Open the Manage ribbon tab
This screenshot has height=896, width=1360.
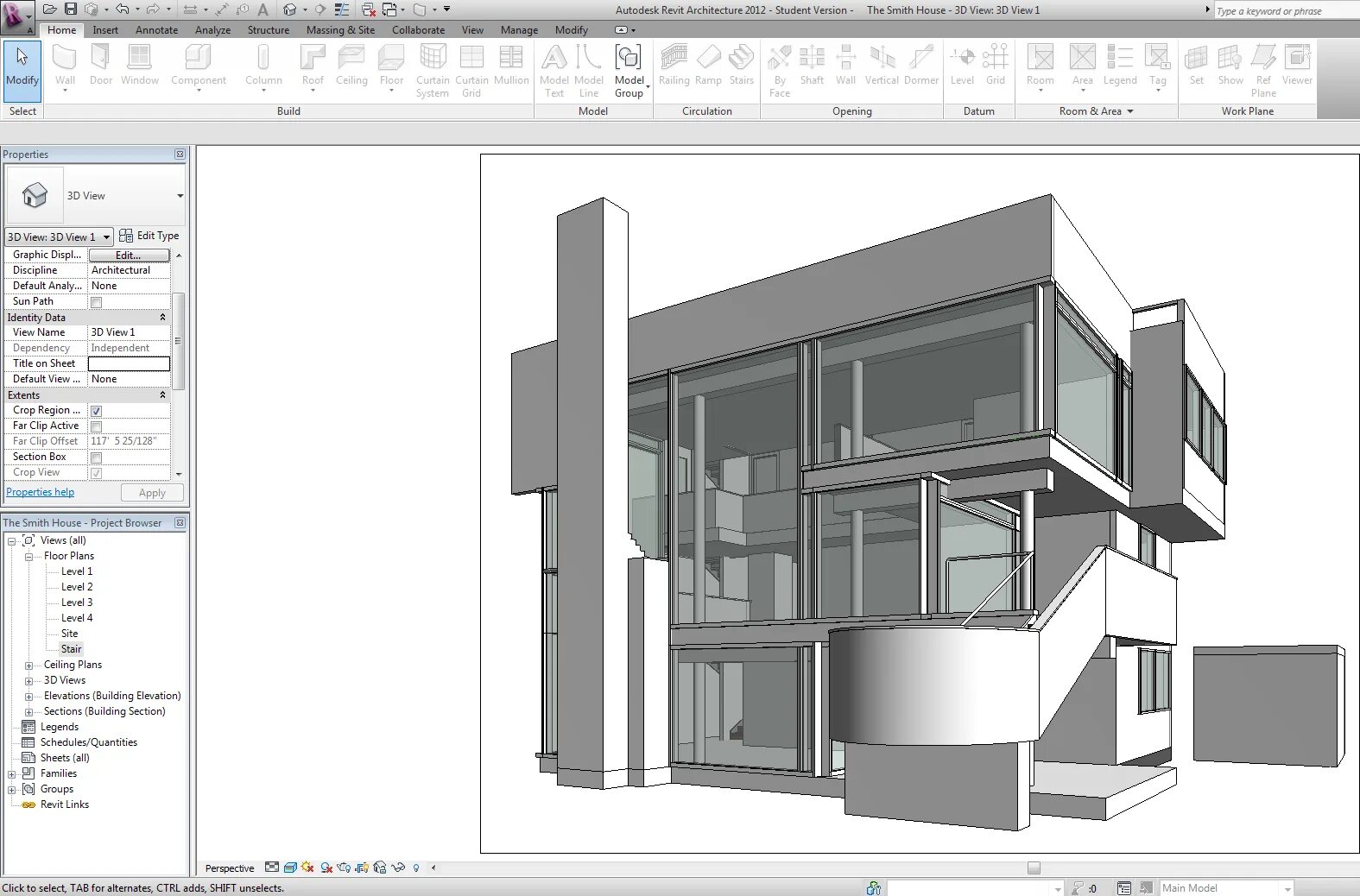point(519,29)
